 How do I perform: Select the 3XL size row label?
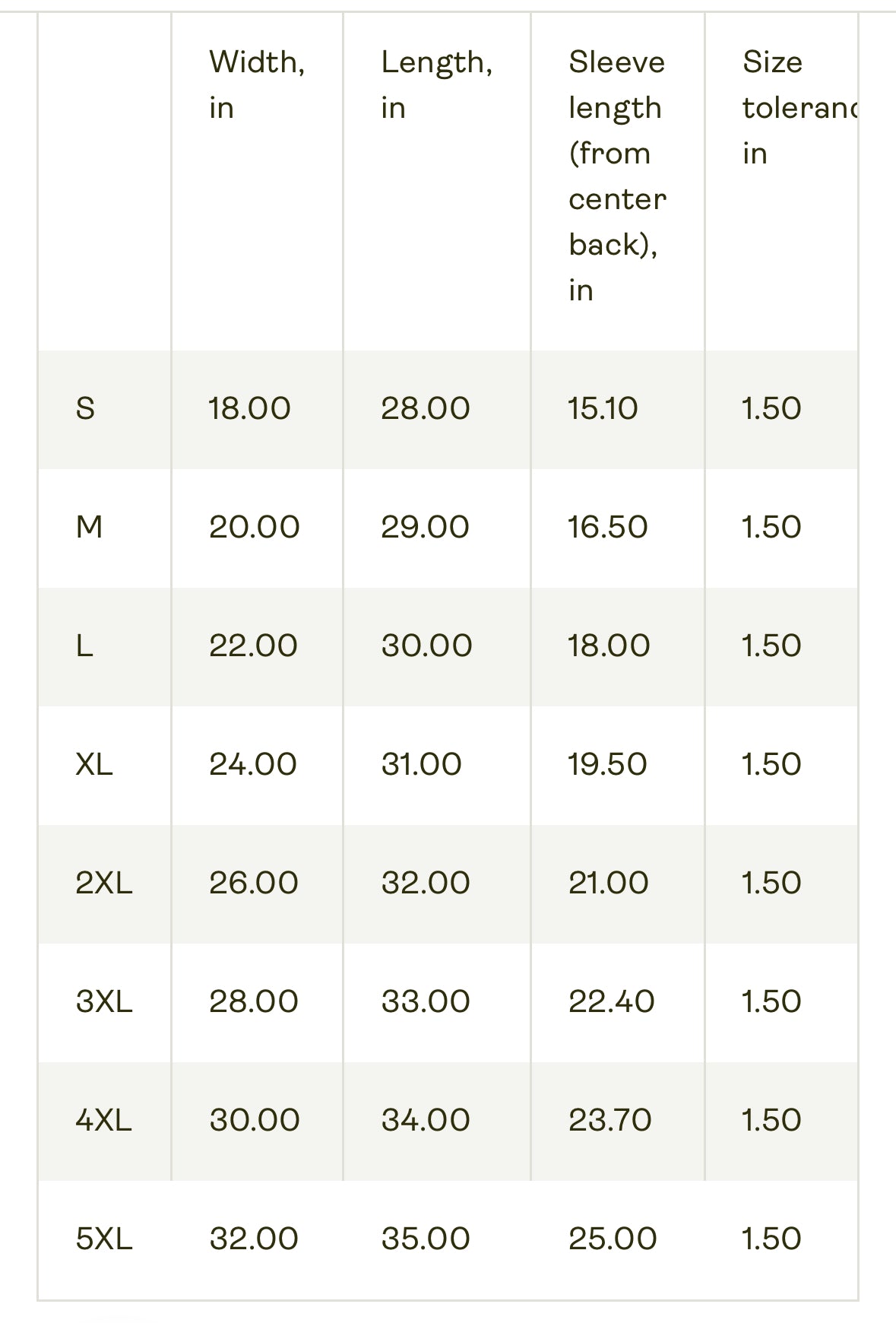click(x=104, y=1002)
